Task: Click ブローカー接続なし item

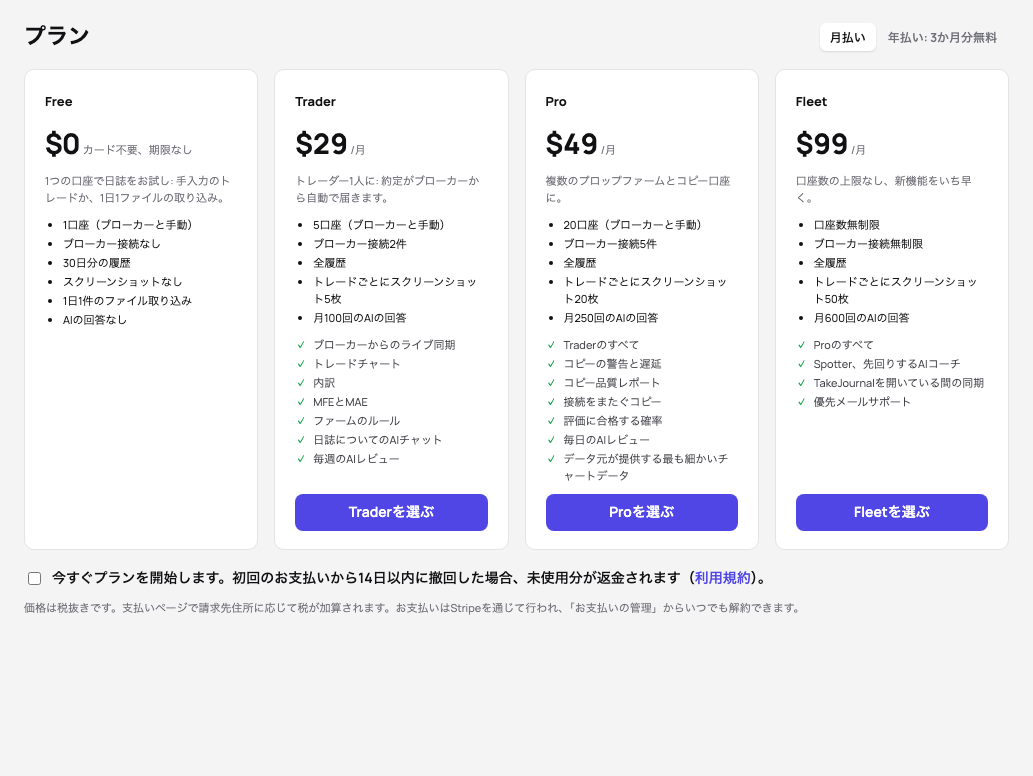Action: [x=111, y=244]
